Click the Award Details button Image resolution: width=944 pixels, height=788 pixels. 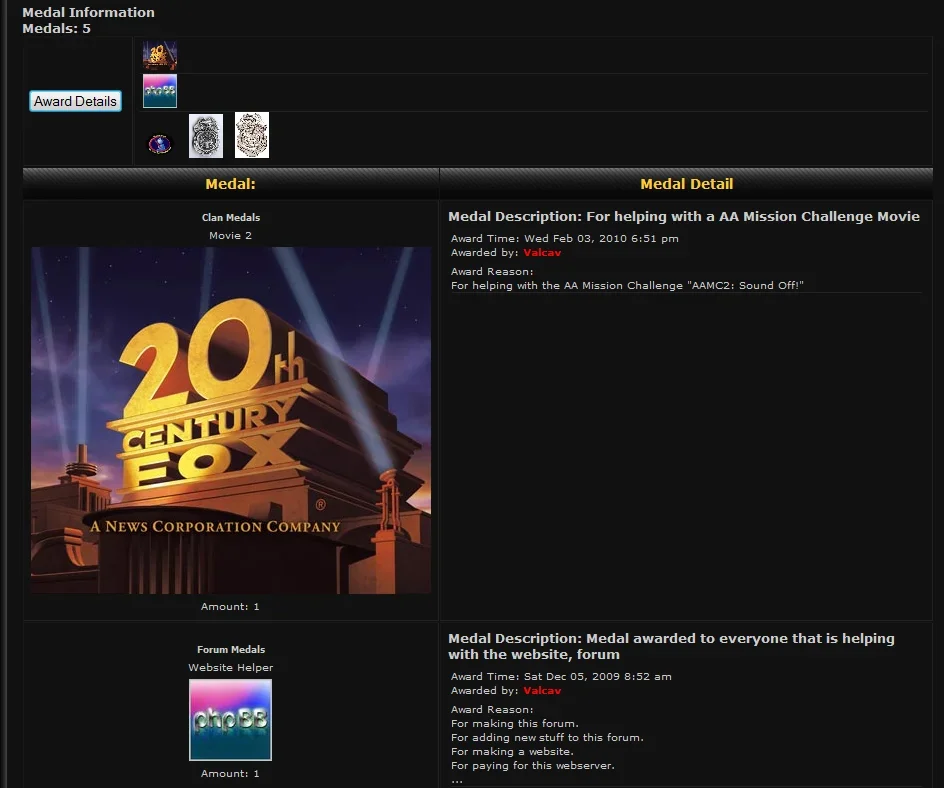pyautogui.click(x=75, y=101)
